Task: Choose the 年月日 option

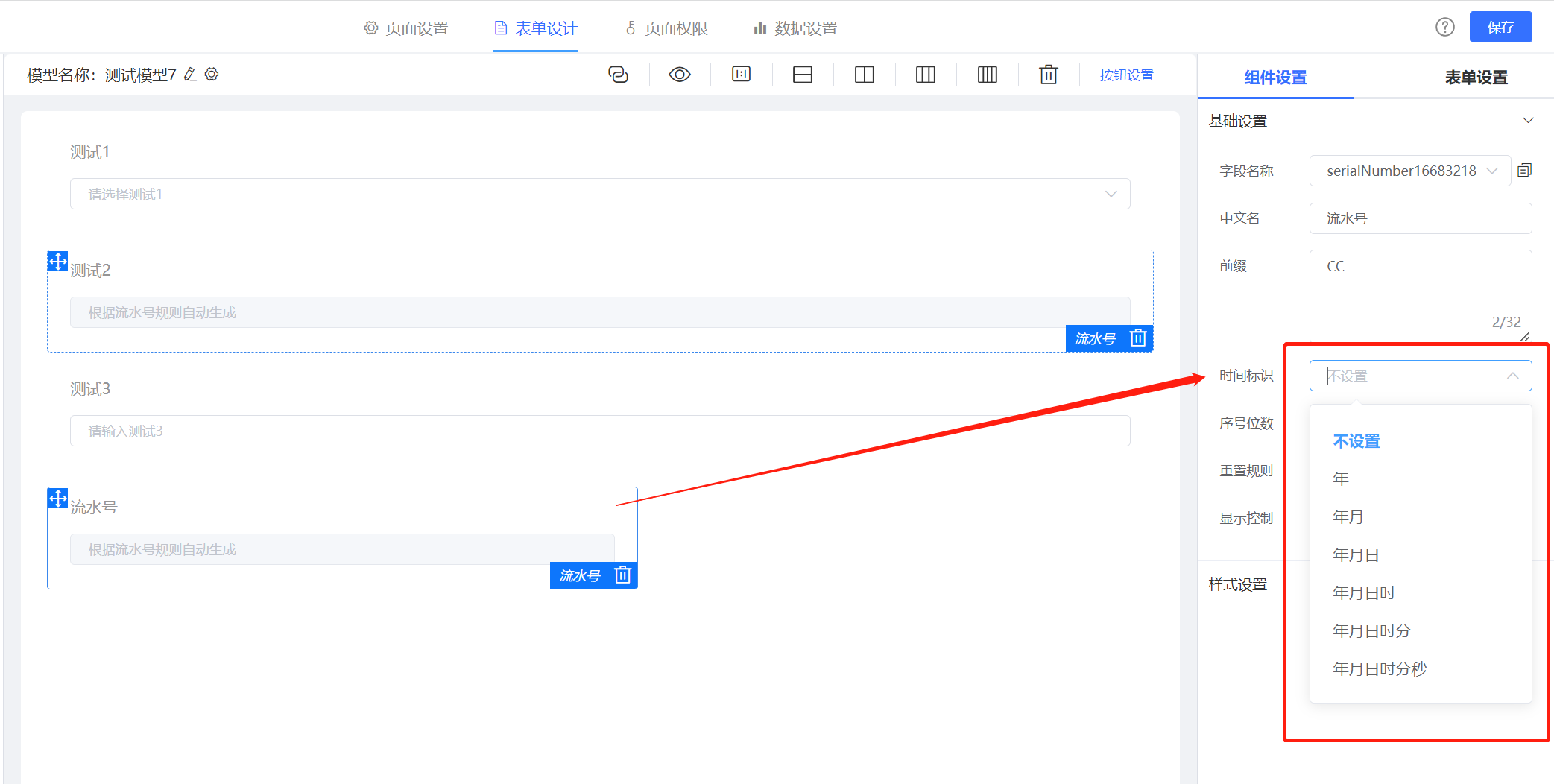Action: point(1421,555)
